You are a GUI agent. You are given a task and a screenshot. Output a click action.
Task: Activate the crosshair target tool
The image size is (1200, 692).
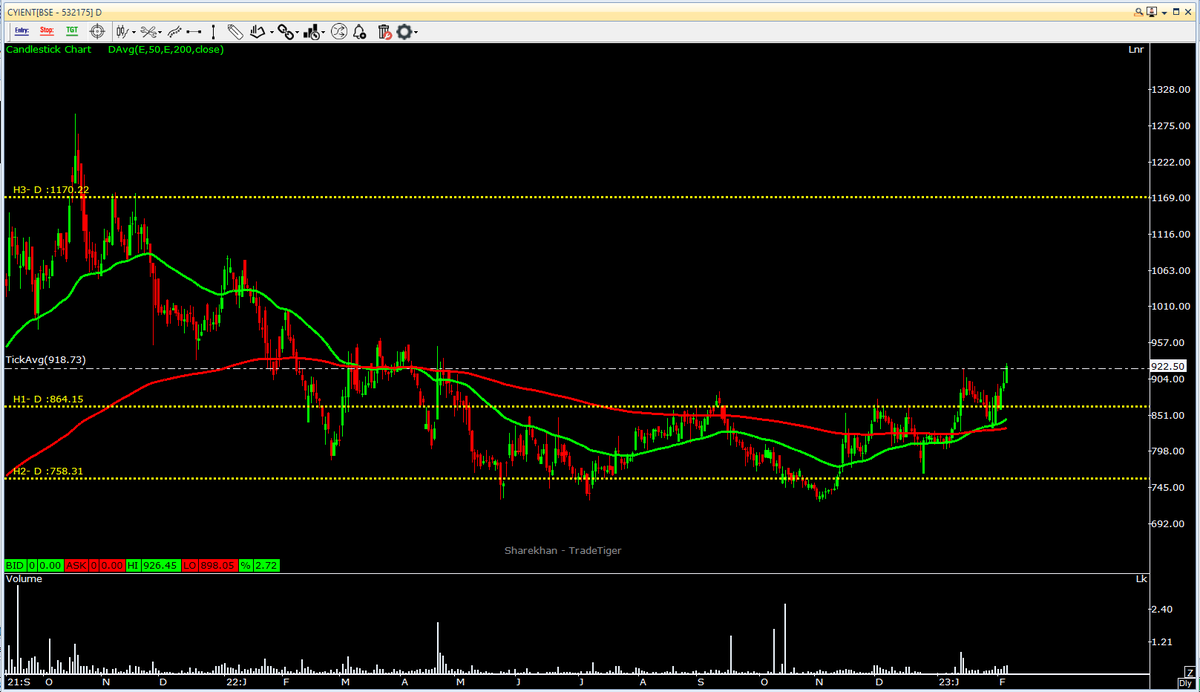click(97, 32)
